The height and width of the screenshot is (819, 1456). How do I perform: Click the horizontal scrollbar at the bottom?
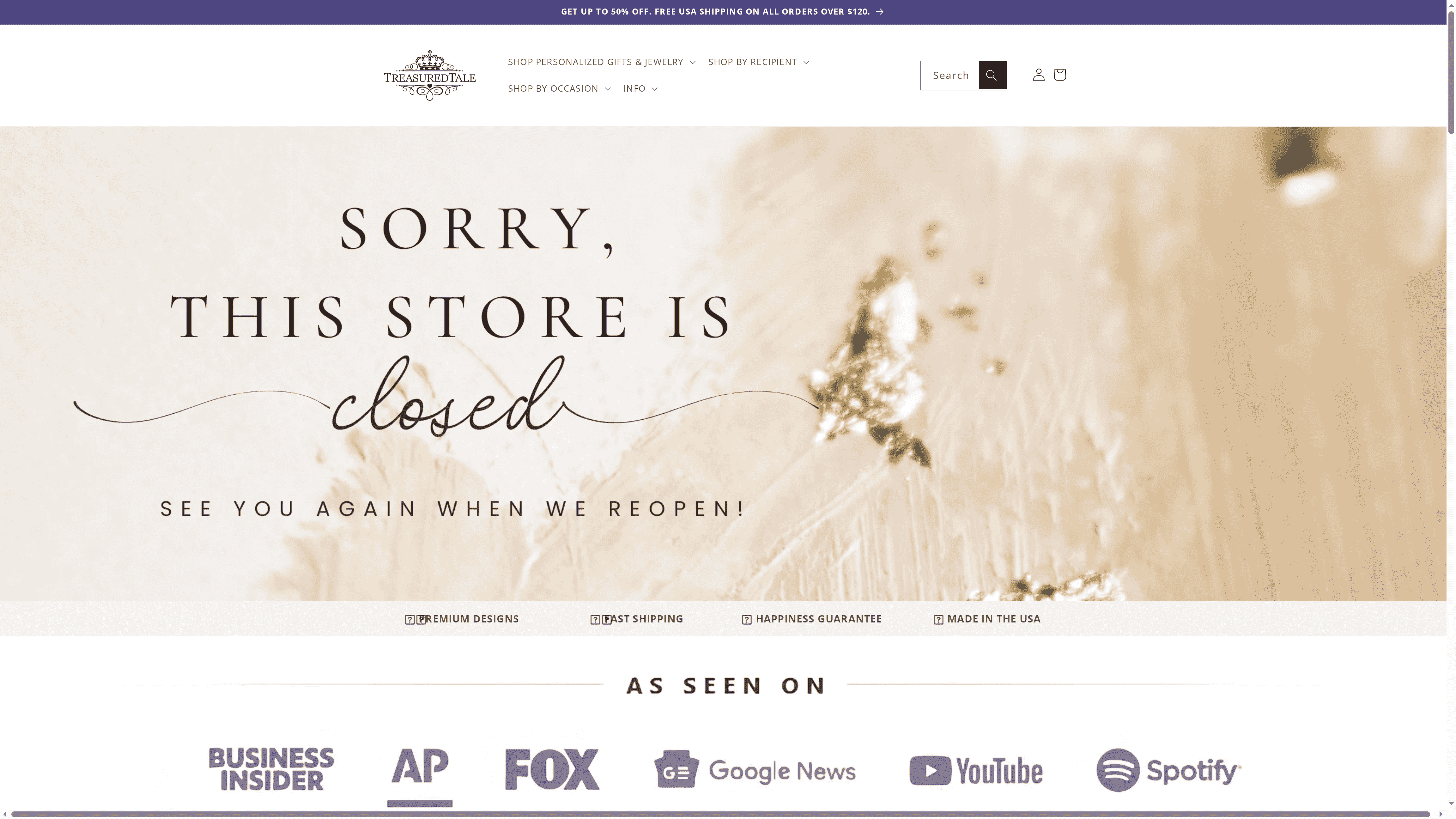tap(722, 814)
